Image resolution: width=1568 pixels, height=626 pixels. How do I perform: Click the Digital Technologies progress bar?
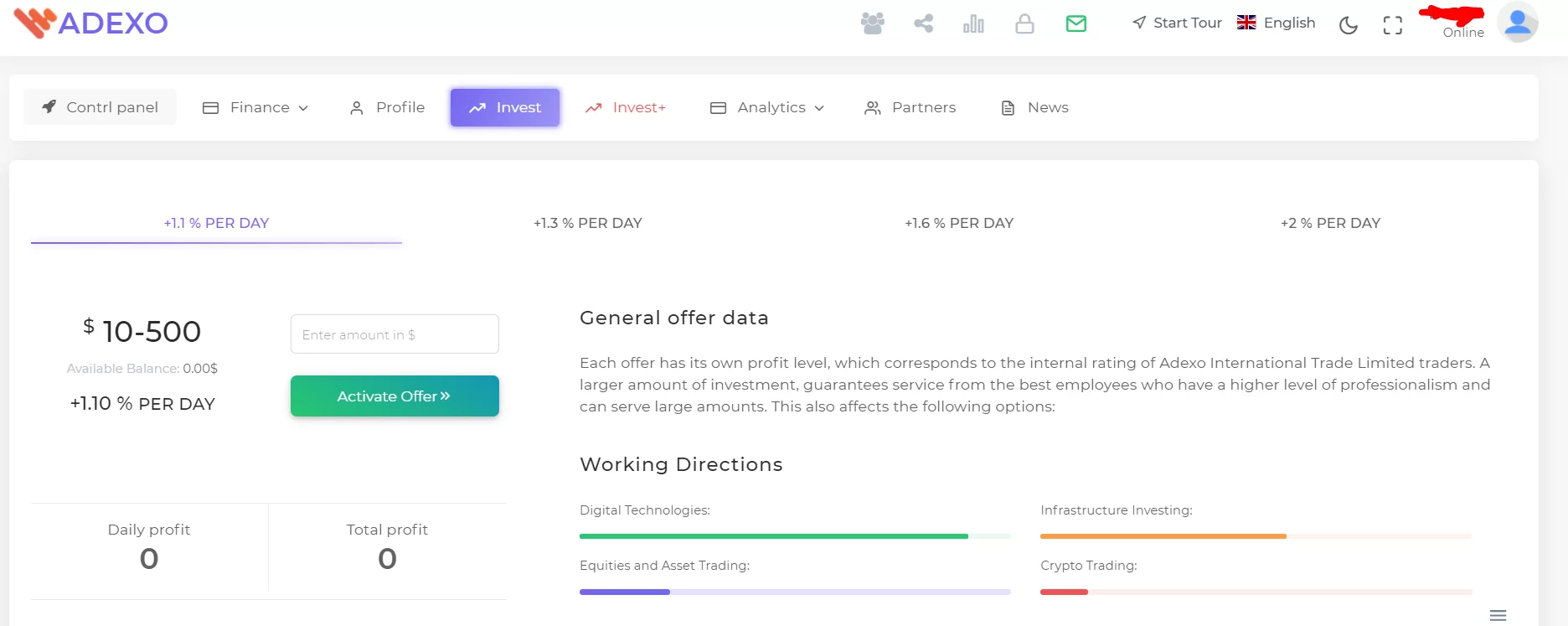(795, 536)
